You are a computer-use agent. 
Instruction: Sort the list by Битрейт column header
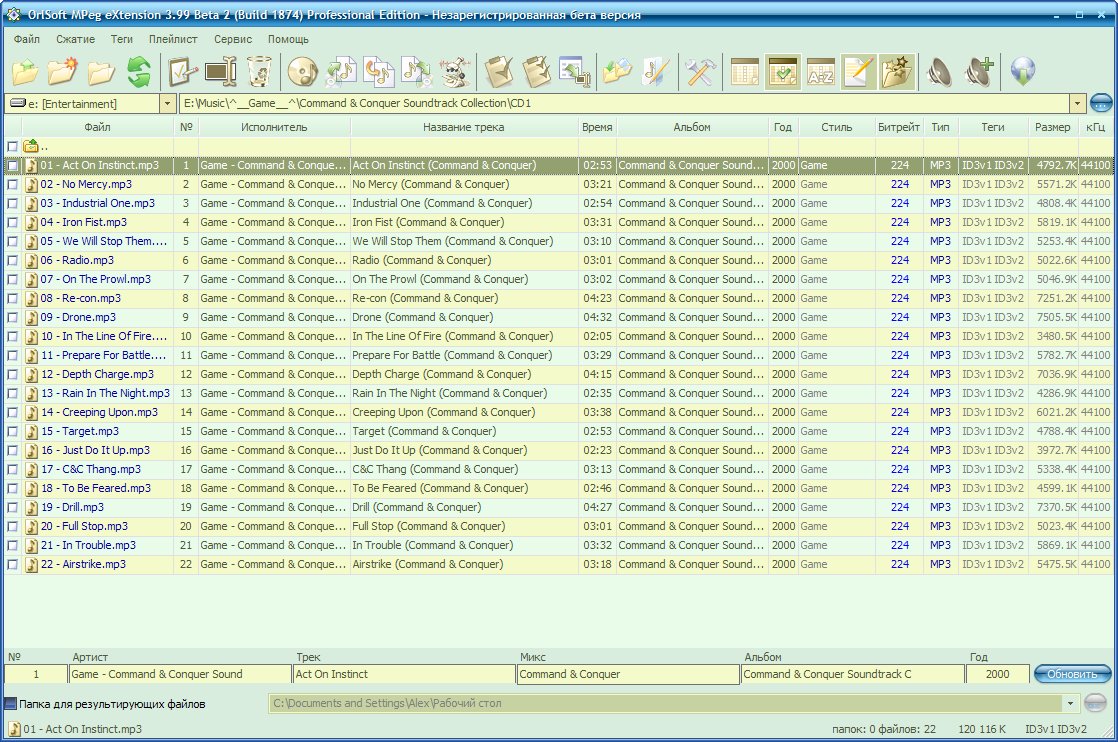[x=899, y=127]
